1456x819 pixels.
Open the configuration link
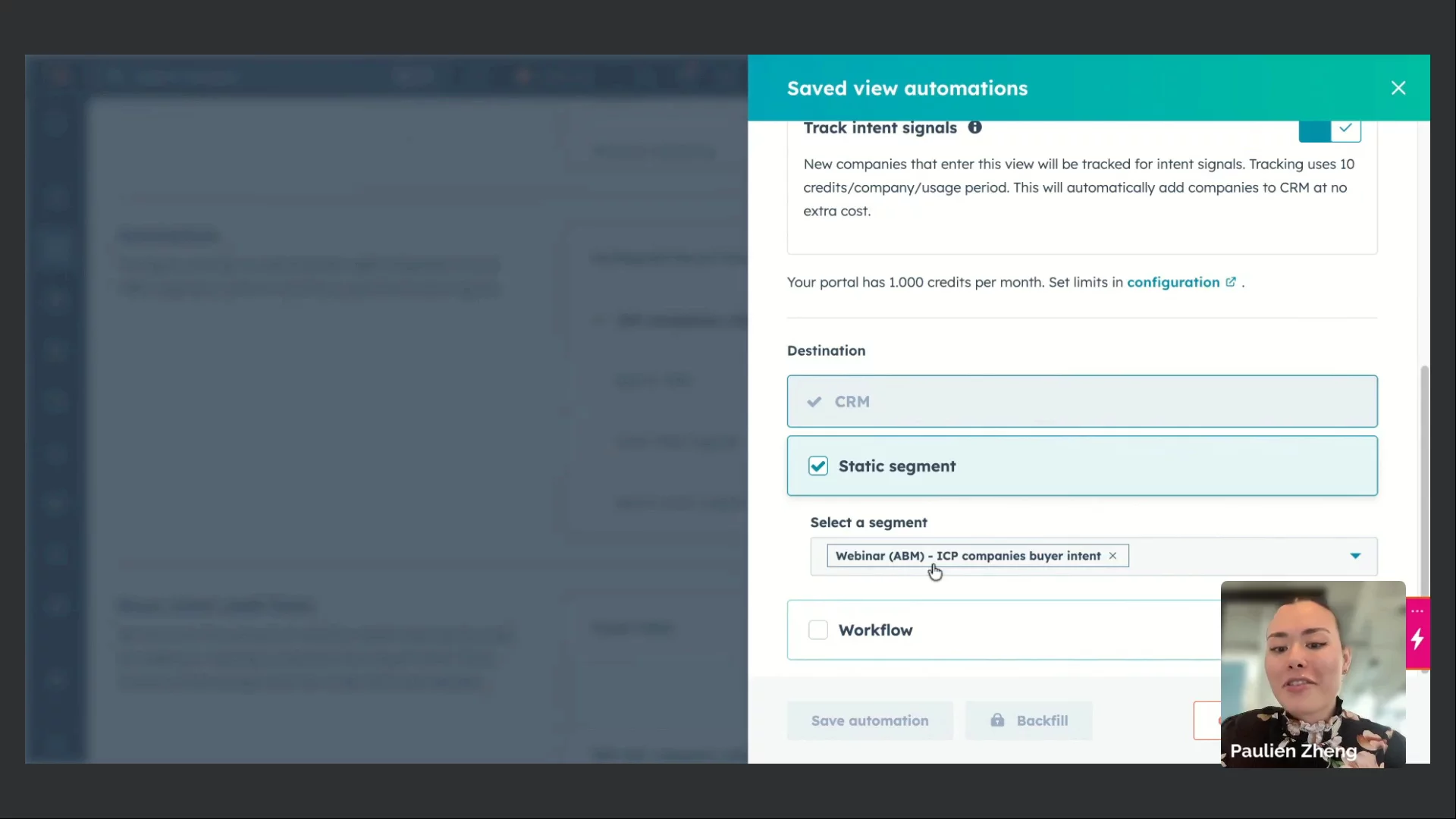click(x=1172, y=282)
